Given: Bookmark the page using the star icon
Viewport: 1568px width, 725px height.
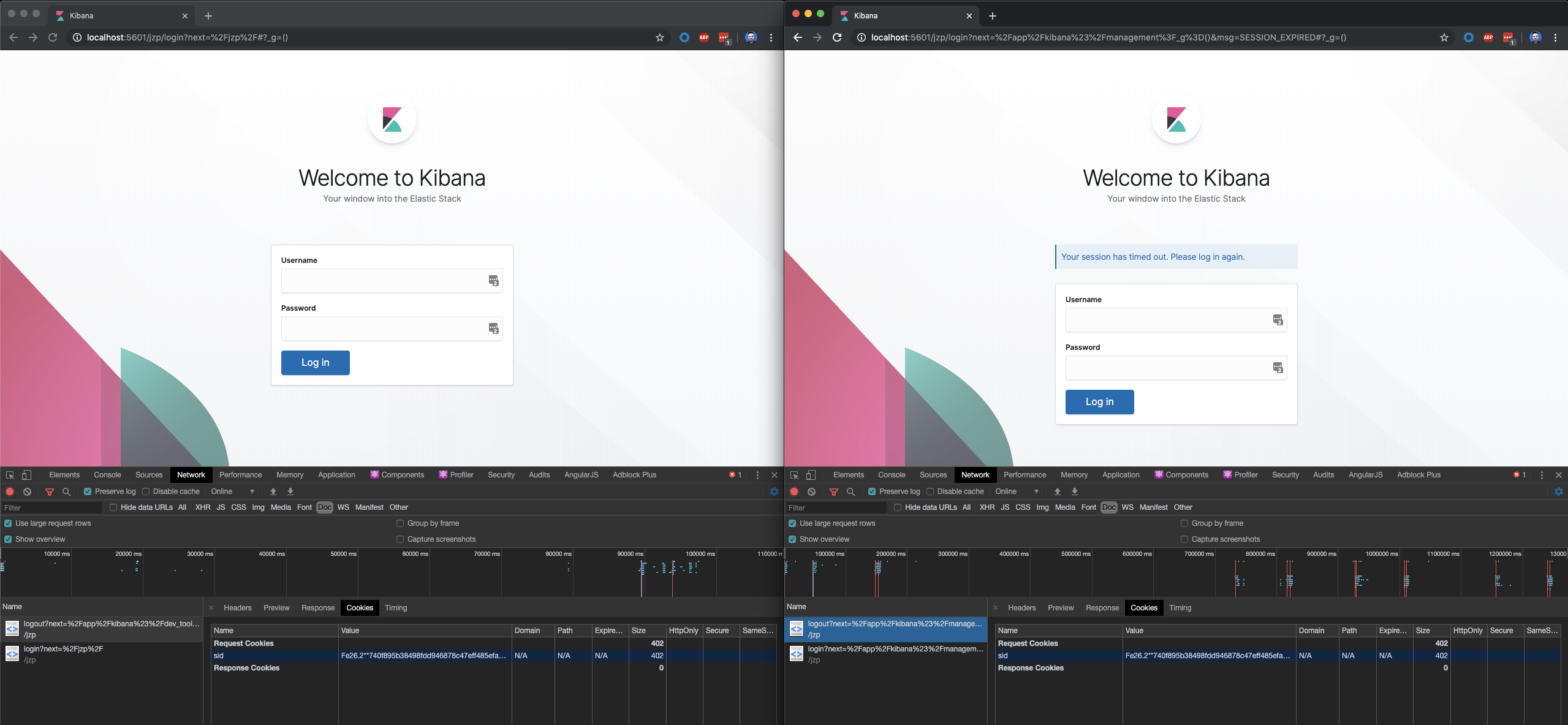Looking at the screenshot, I should pyautogui.click(x=659, y=37).
